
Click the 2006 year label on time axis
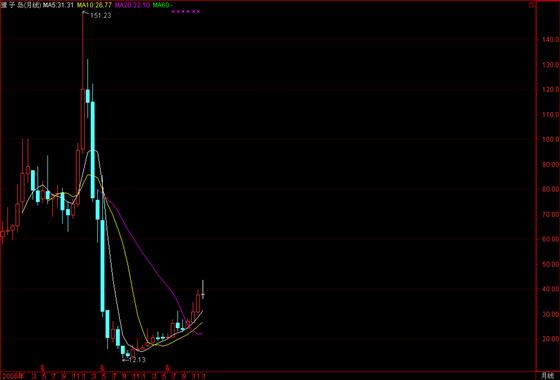(x=13, y=376)
